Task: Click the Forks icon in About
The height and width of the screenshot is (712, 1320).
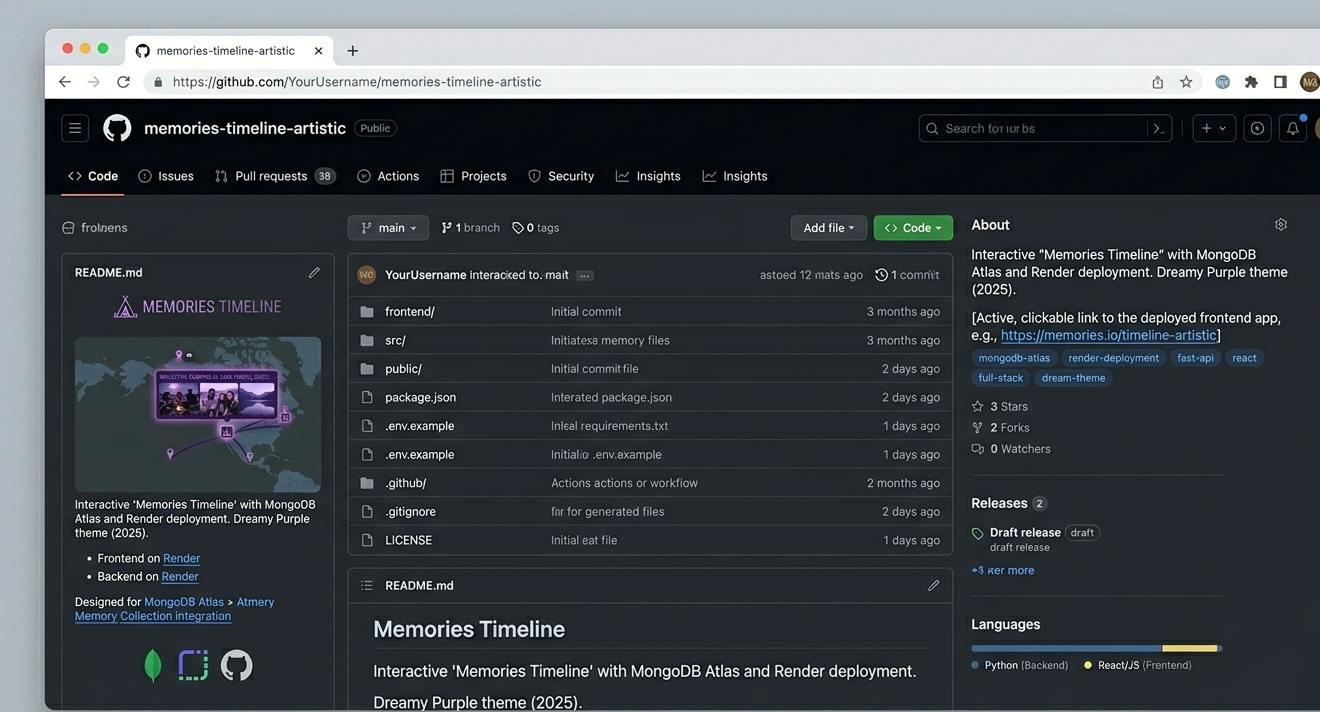Action: coord(978,428)
